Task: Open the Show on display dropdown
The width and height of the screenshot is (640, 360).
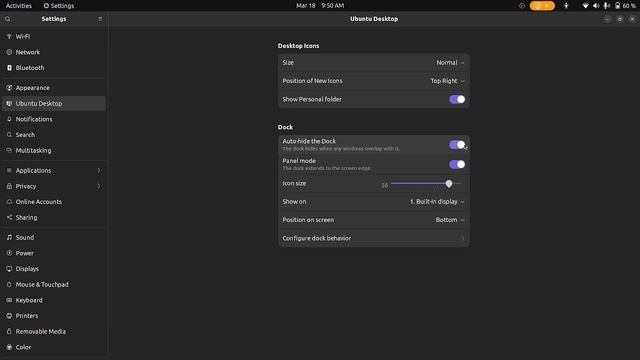Action: click(437, 202)
